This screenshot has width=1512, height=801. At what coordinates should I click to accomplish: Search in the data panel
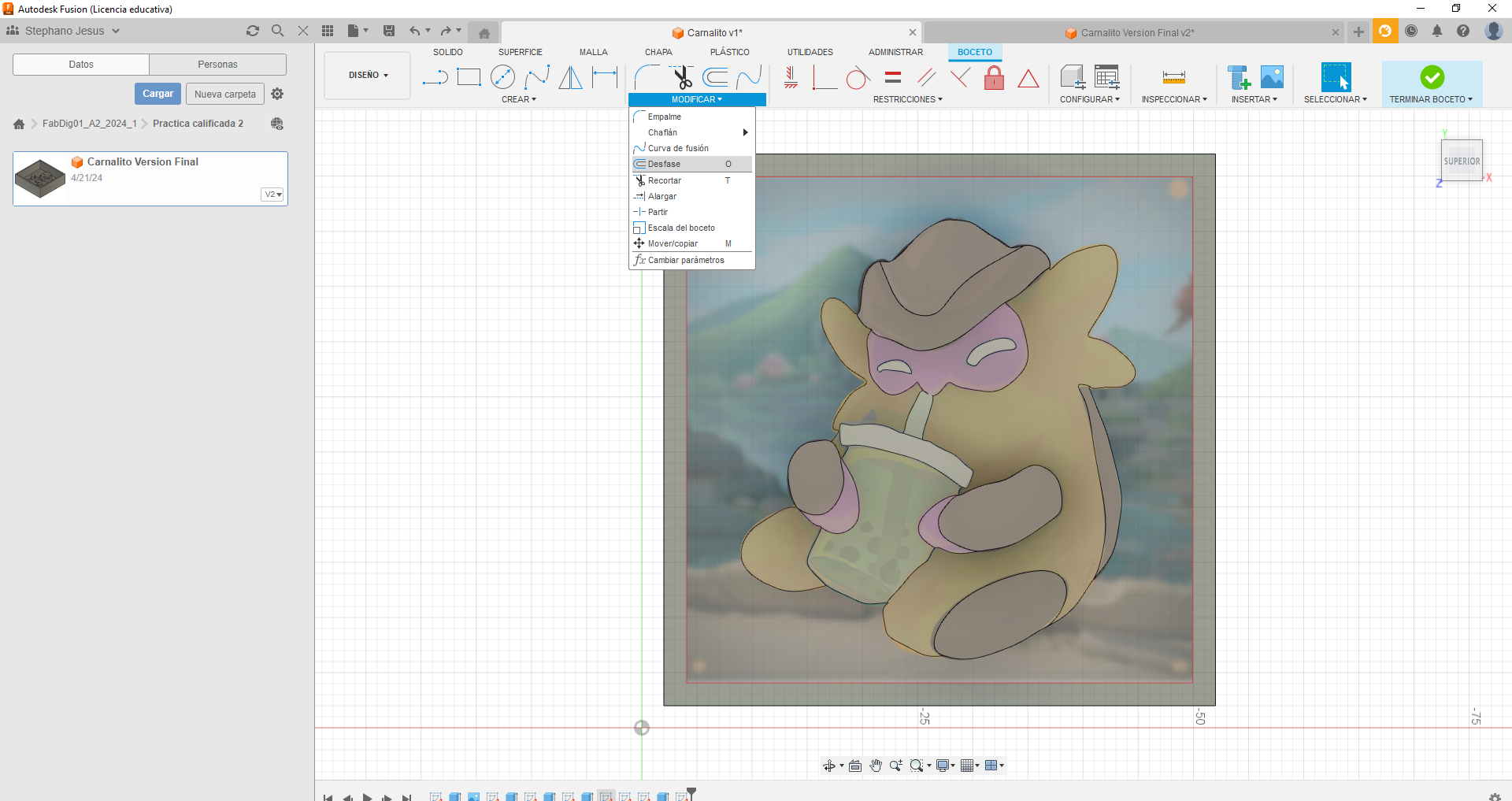(x=277, y=31)
